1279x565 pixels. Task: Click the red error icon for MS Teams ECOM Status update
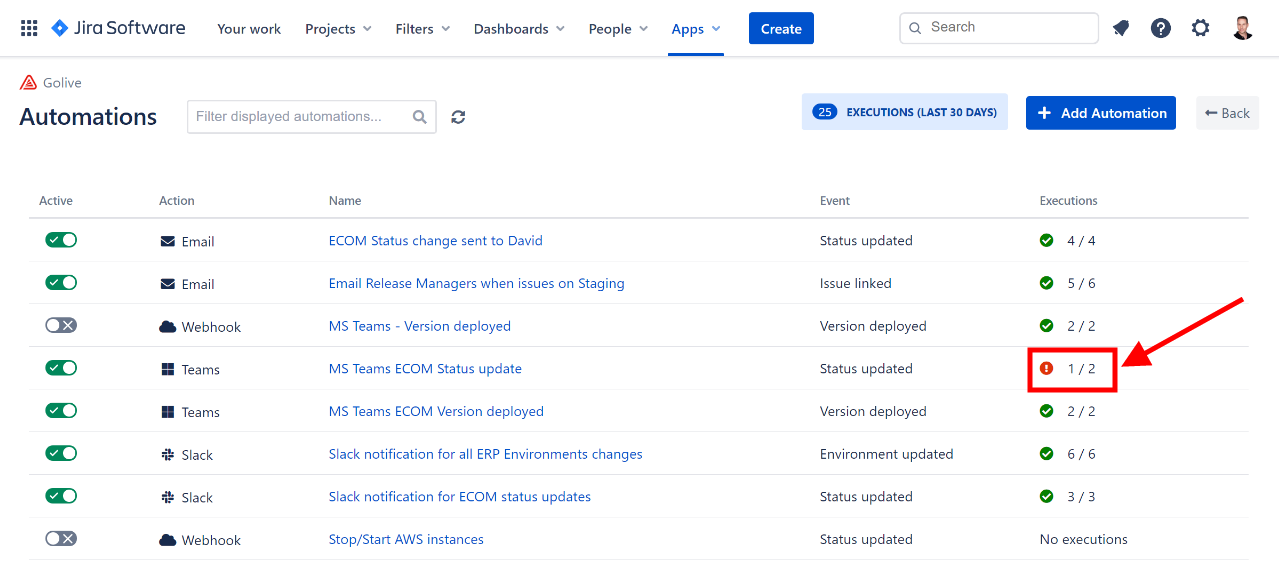[1046, 369]
